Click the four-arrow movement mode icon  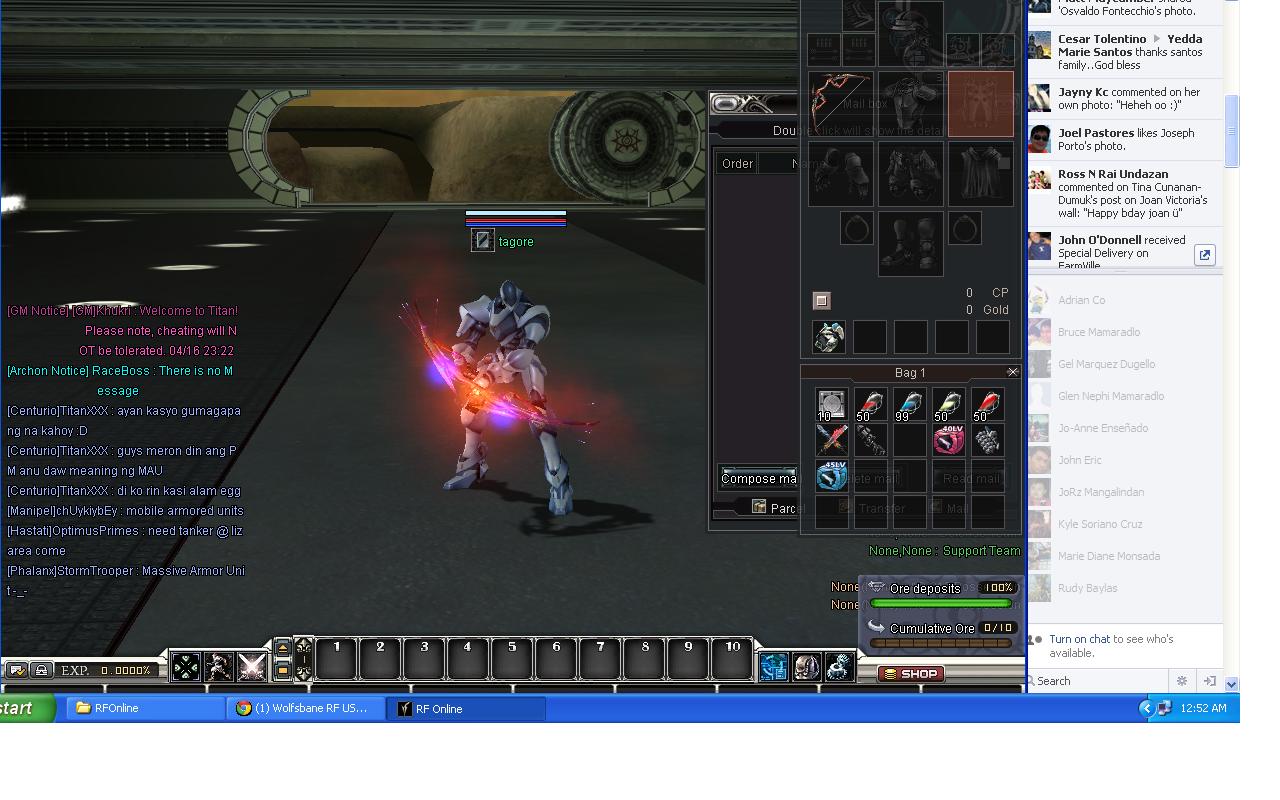186,666
